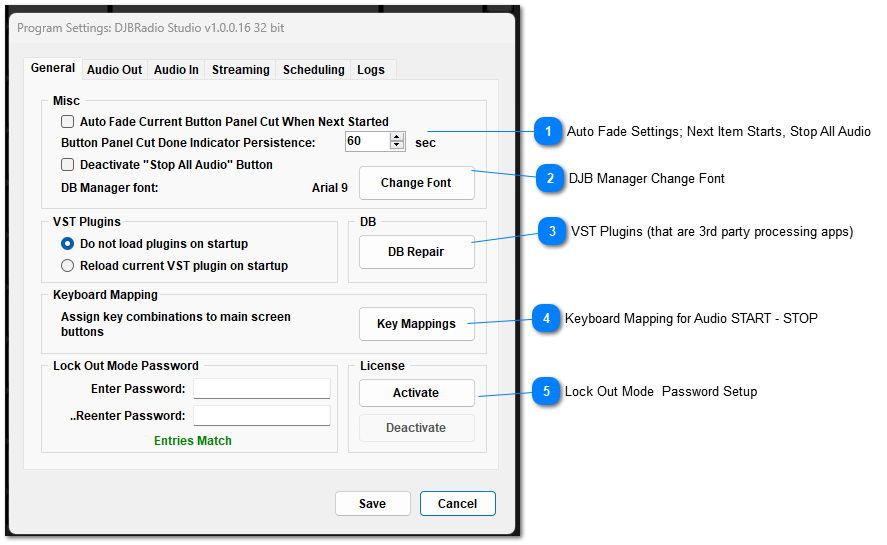This screenshot has width=887, height=545.
Task: Click the persistence seconds value field
Action: pos(368,141)
